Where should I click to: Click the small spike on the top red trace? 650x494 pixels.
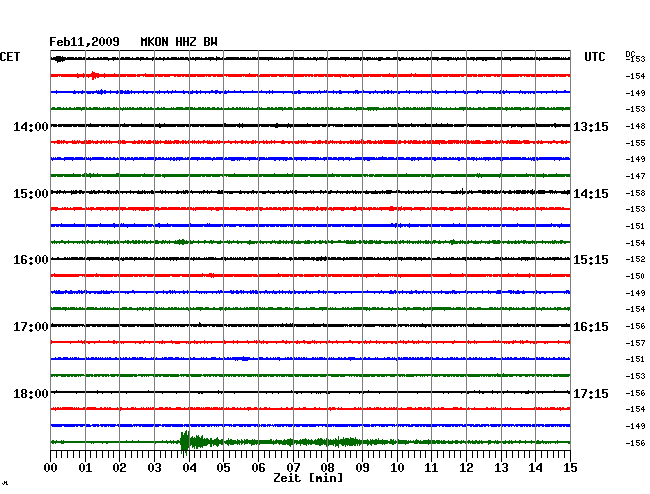click(x=95, y=75)
